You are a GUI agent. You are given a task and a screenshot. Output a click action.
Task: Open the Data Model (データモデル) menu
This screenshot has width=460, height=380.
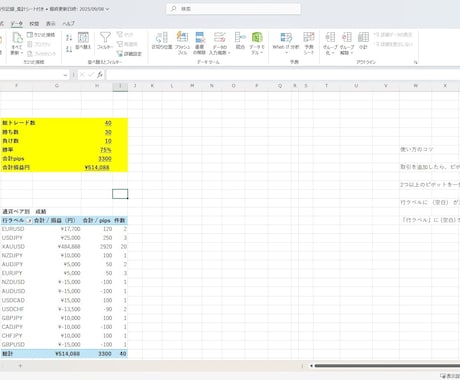pos(257,43)
